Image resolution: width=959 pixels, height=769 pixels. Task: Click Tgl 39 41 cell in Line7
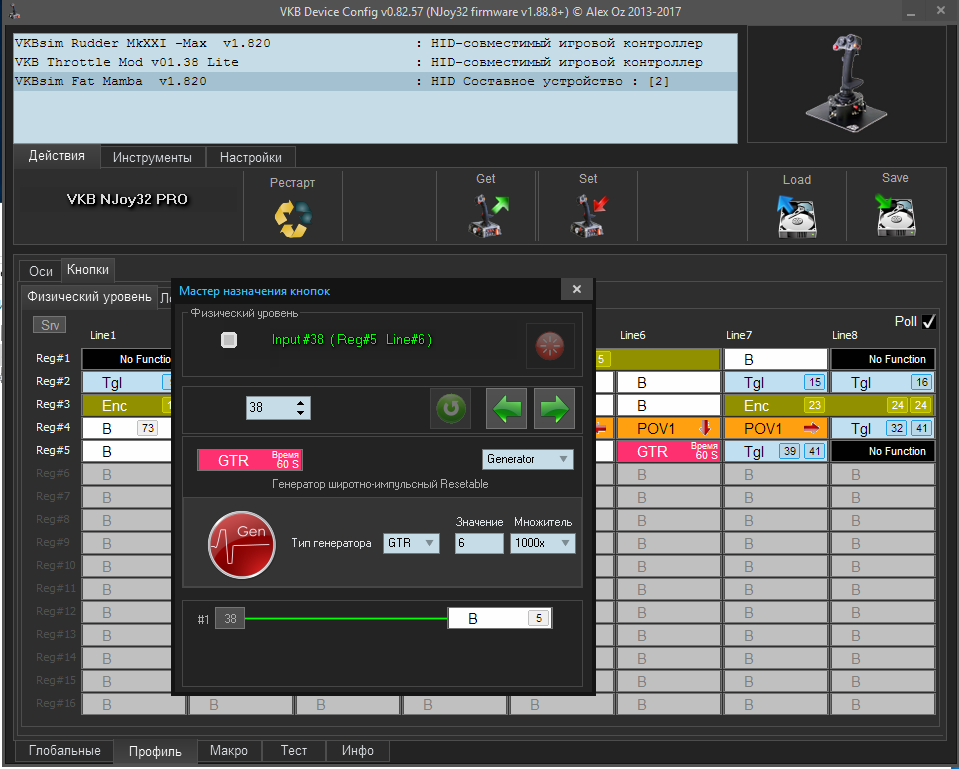click(x=776, y=451)
